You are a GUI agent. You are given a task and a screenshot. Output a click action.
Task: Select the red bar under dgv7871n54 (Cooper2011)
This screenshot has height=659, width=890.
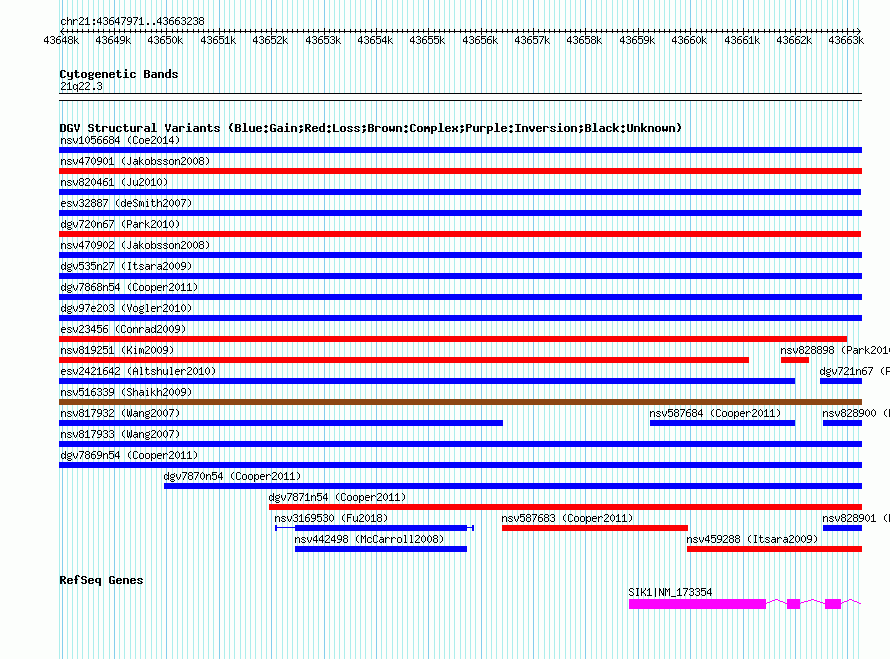(x=565, y=507)
